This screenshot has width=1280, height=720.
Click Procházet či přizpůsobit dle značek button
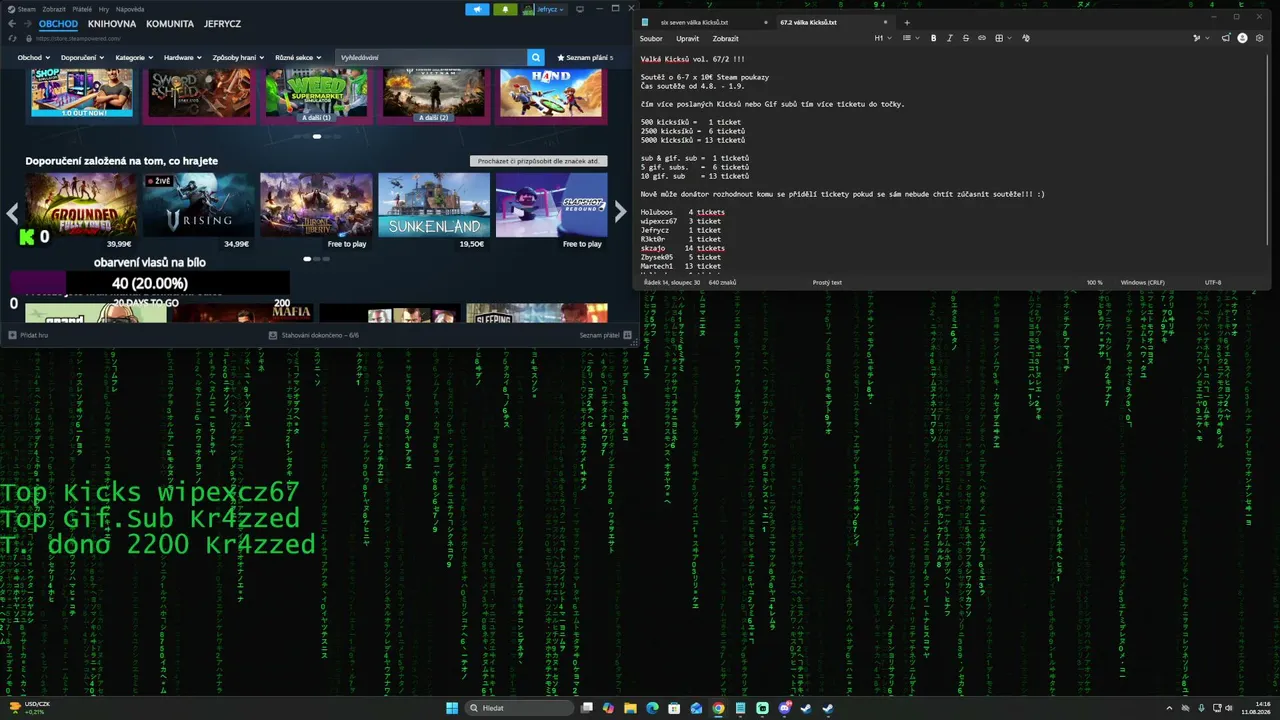tap(538, 161)
